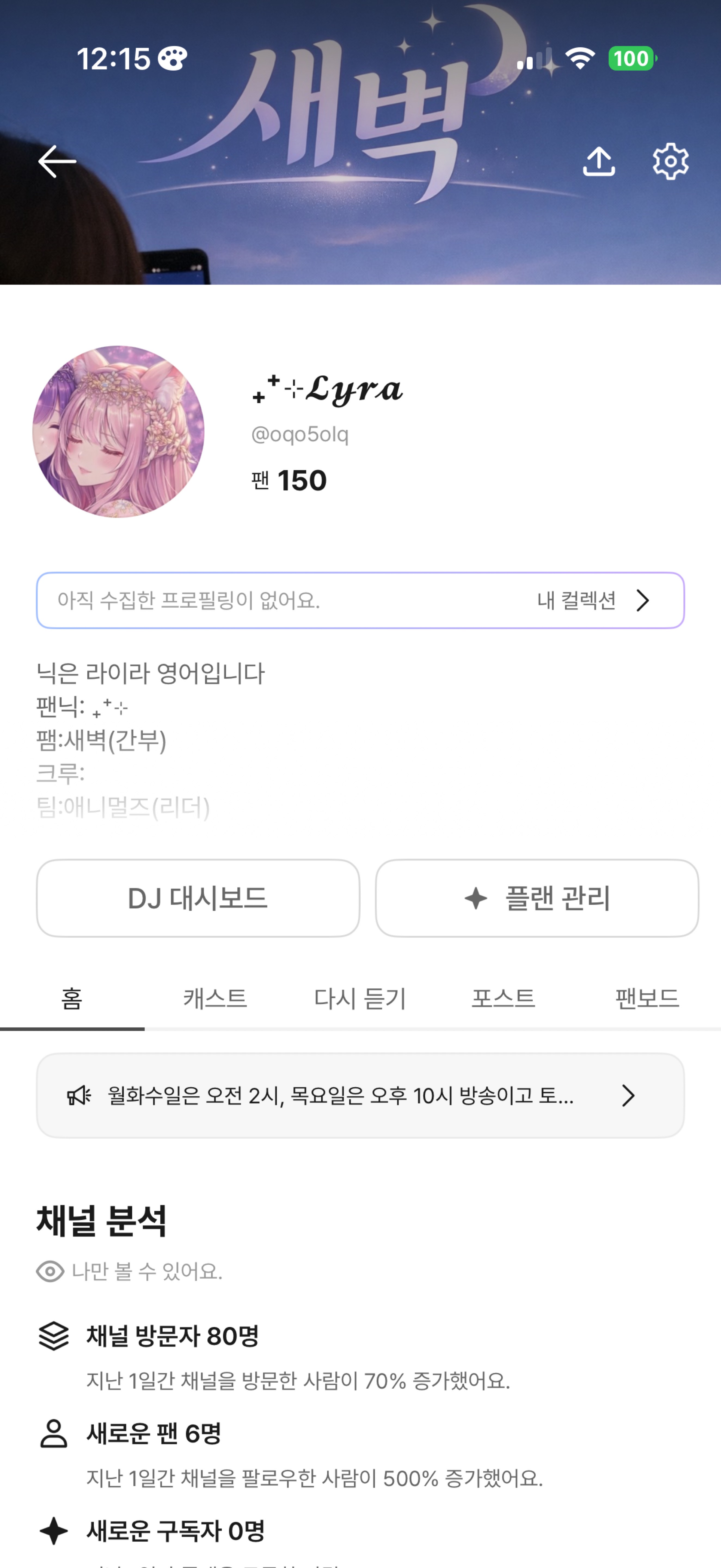Tap the 플랜 관리 button
This screenshot has height=1568, width=721.
tap(537, 898)
